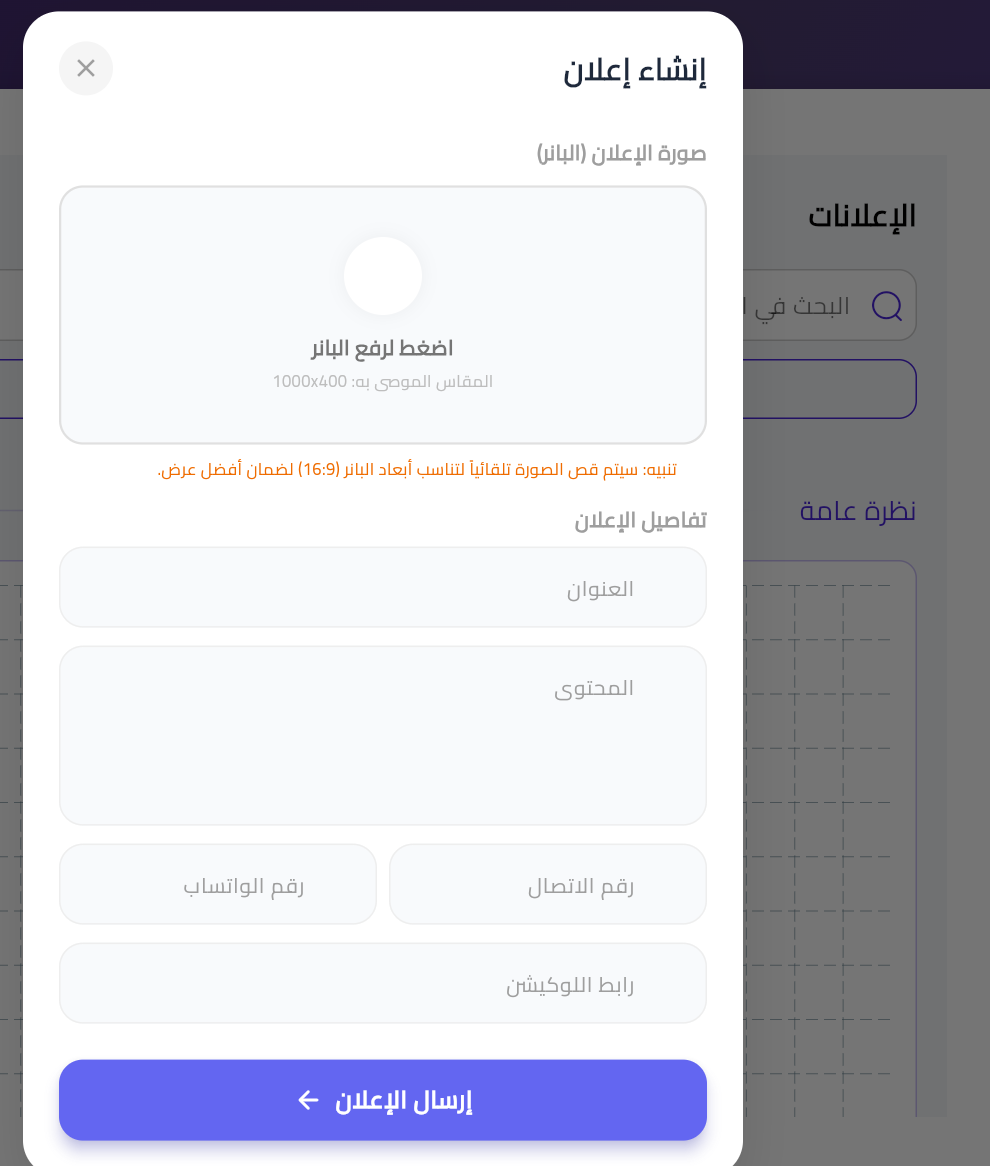Click the circular image upload icon
This screenshot has width=990, height=1166.
click(x=383, y=276)
